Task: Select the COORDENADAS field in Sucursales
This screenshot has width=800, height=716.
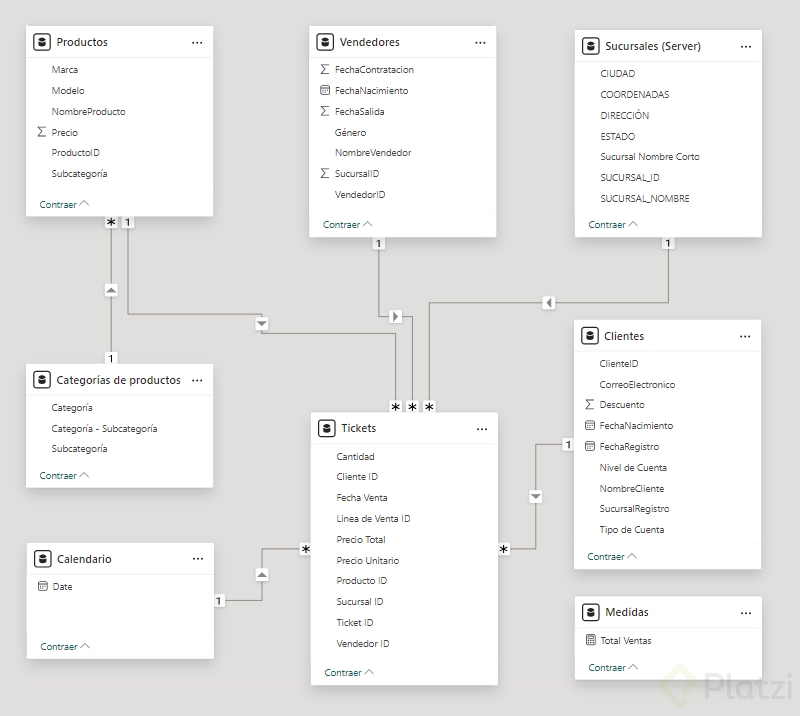Action: tap(634, 95)
